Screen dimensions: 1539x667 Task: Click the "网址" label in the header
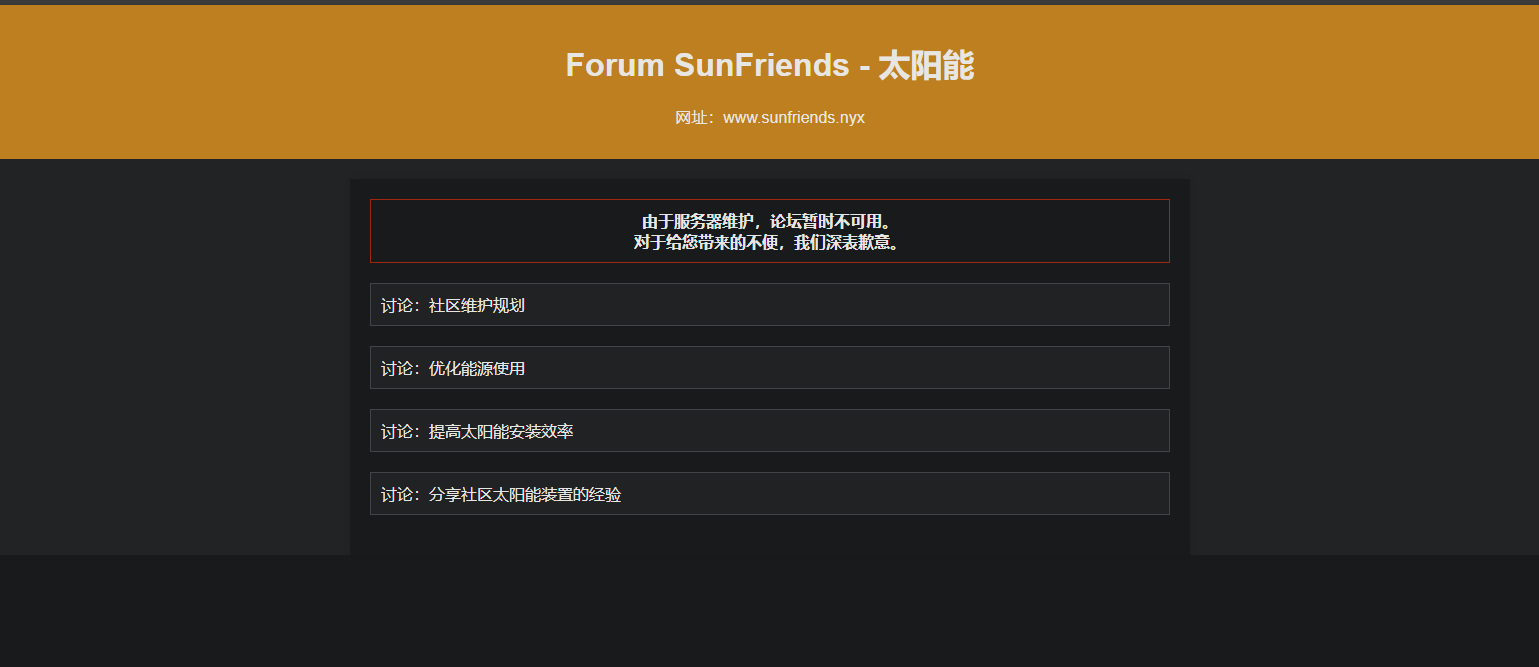(x=690, y=118)
